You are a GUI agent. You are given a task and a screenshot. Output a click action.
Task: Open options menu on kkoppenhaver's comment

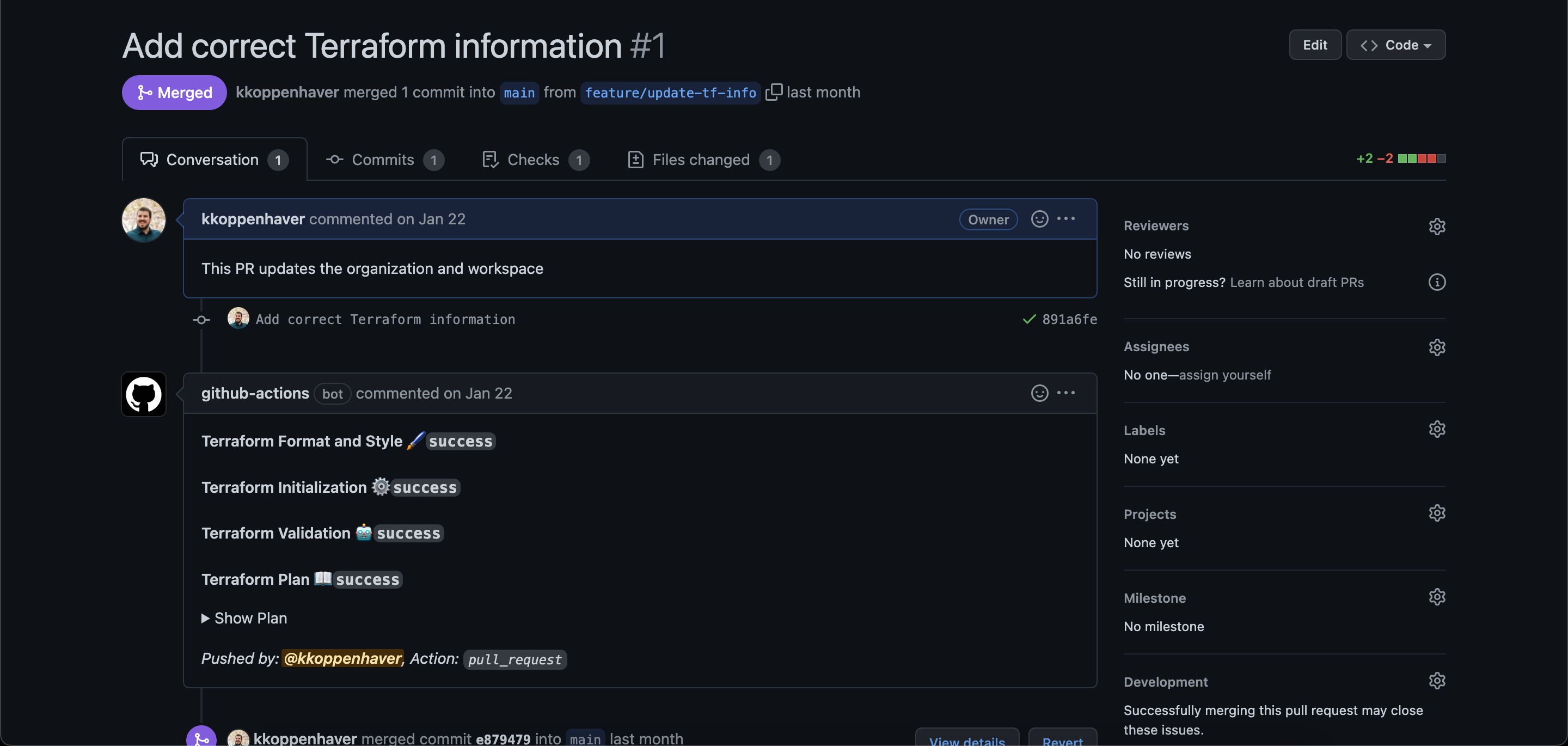[1066, 218]
